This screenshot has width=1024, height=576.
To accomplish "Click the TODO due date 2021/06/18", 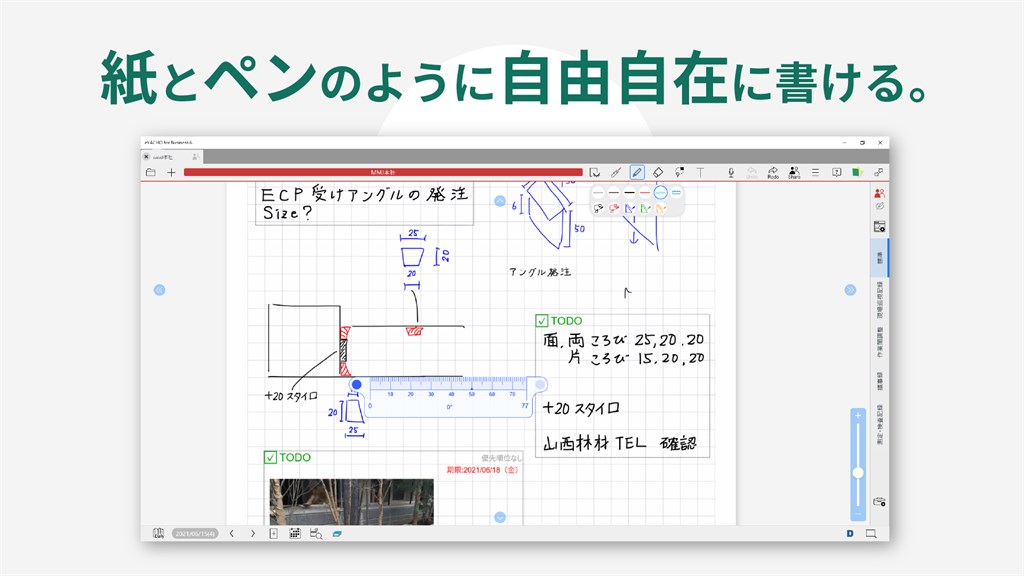I will click(x=483, y=470).
